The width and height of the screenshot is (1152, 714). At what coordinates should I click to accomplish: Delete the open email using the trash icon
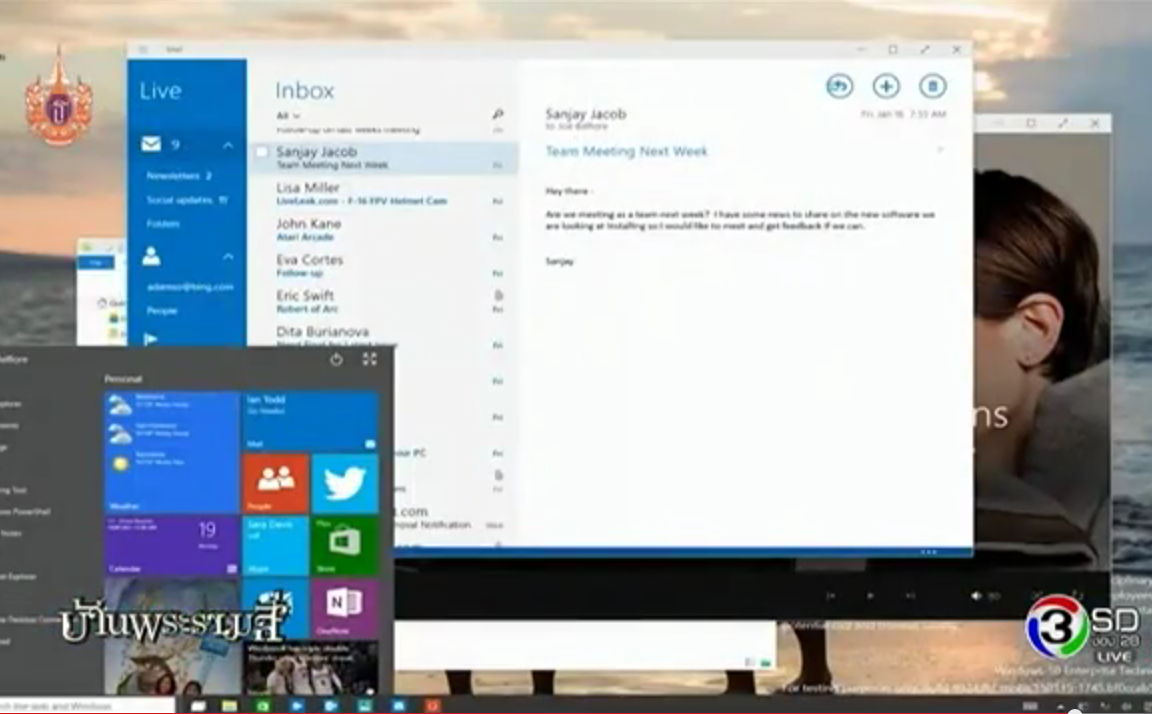(x=932, y=86)
